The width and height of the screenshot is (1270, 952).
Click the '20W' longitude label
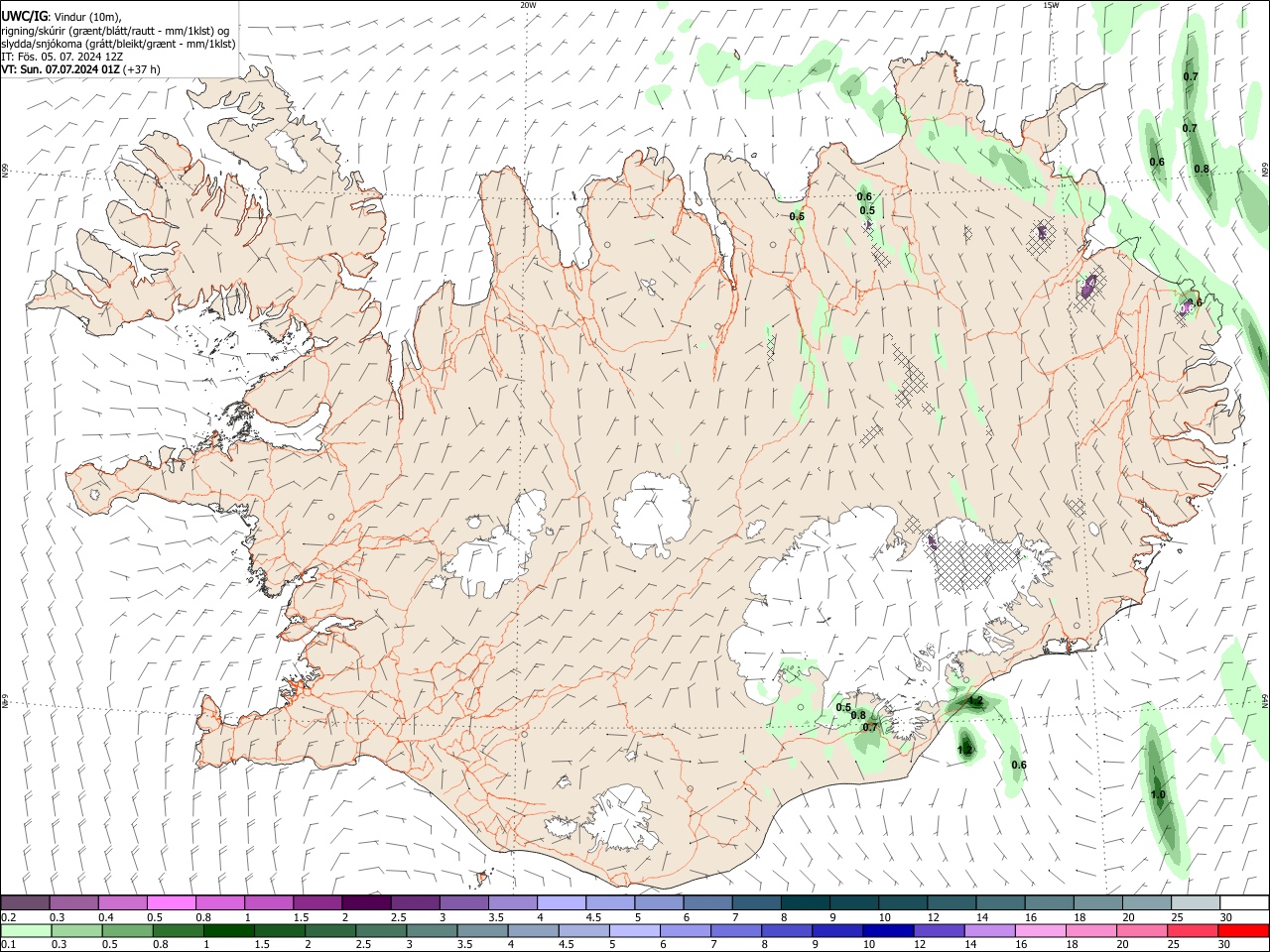[528, 5]
